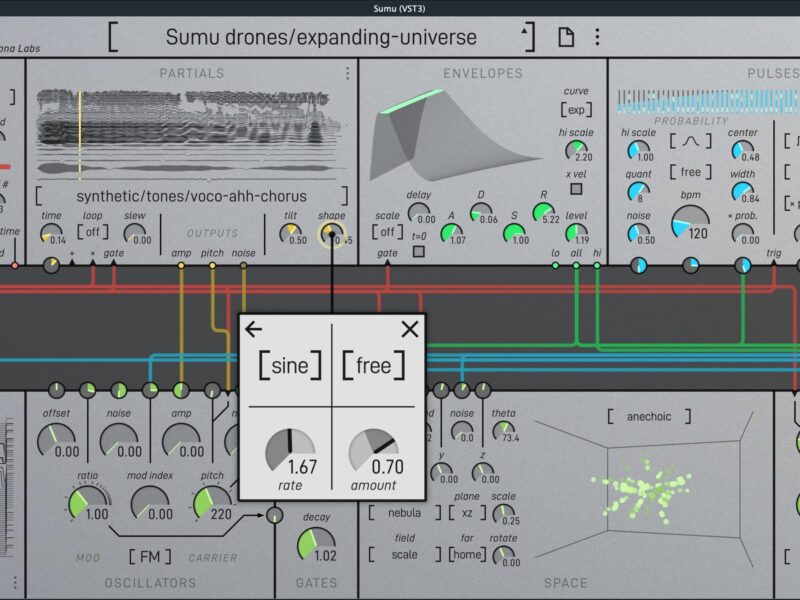This screenshot has width=800, height=600.
Task: Click the [FM] oscillator mode button
Action: [149, 555]
